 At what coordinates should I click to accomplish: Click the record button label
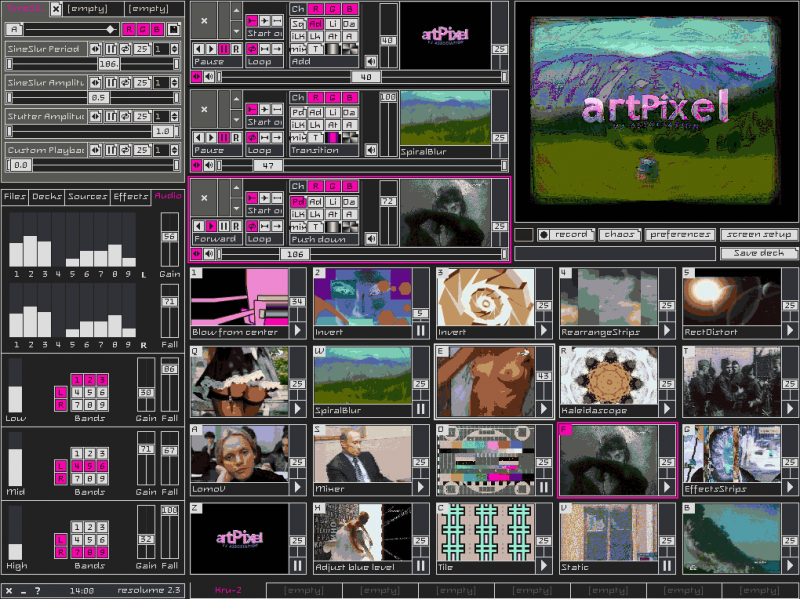[x=571, y=235]
